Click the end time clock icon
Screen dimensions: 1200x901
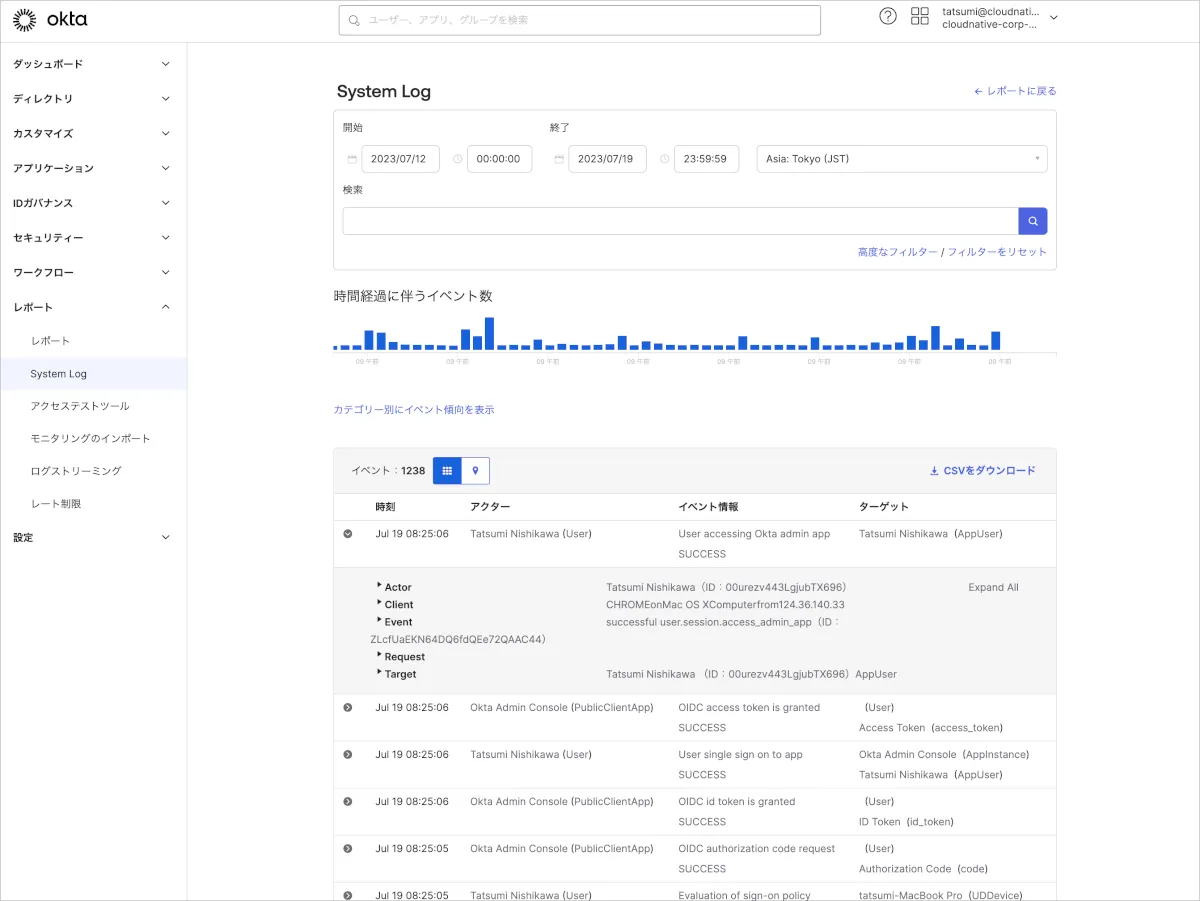[664, 159]
